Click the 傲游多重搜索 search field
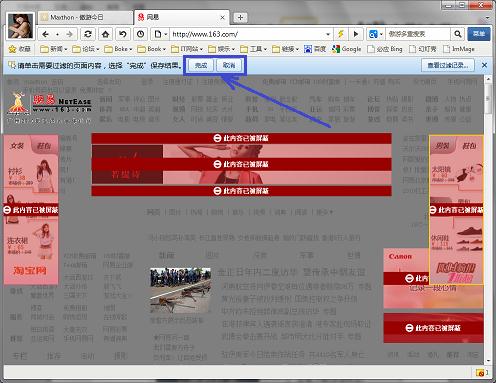This screenshot has height=383, width=496. pyautogui.click(x=418, y=34)
